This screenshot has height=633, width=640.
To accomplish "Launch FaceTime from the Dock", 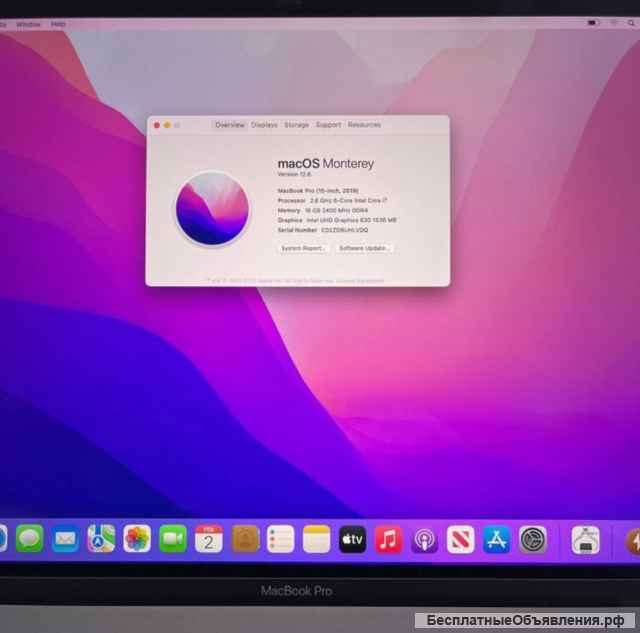I will 173,539.
